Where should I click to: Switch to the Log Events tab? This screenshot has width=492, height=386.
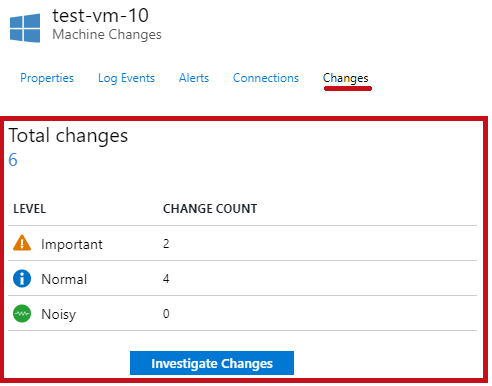point(126,78)
